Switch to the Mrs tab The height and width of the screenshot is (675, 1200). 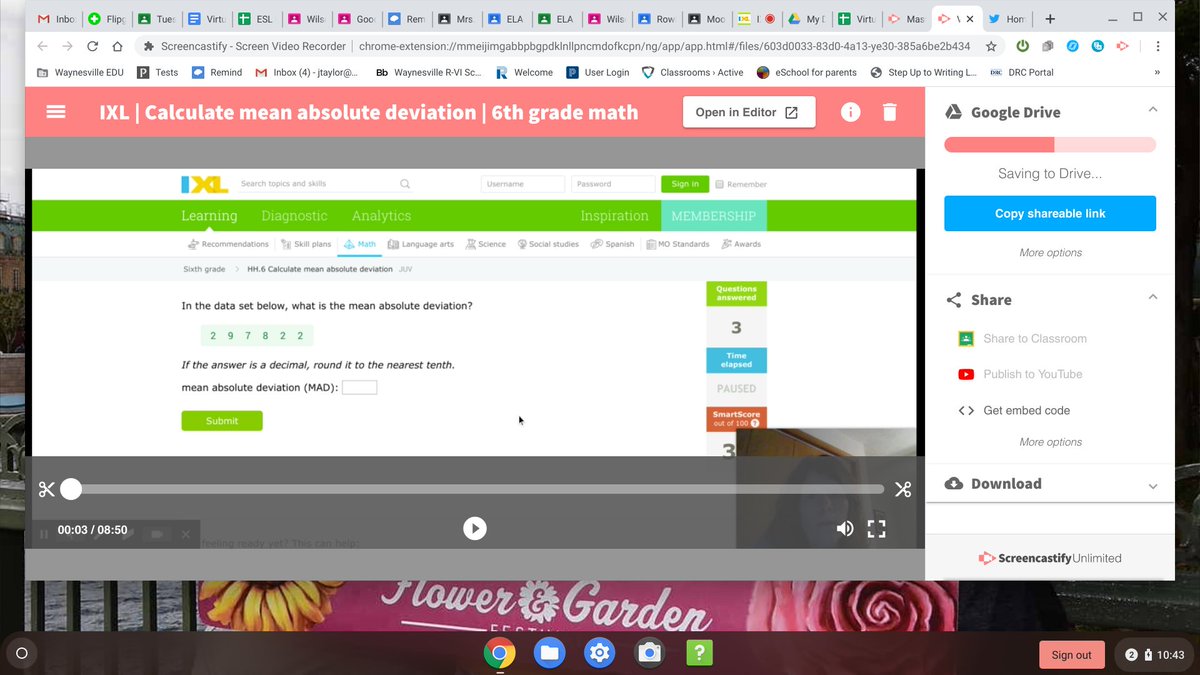click(x=456, y=19)
